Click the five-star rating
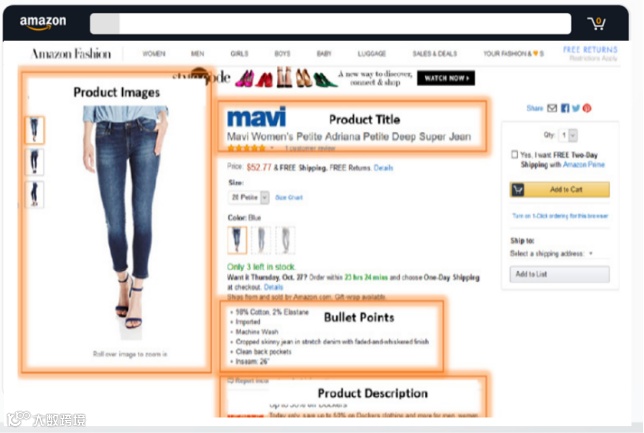This screenshot has width=644, height=433. coord(246,148)
